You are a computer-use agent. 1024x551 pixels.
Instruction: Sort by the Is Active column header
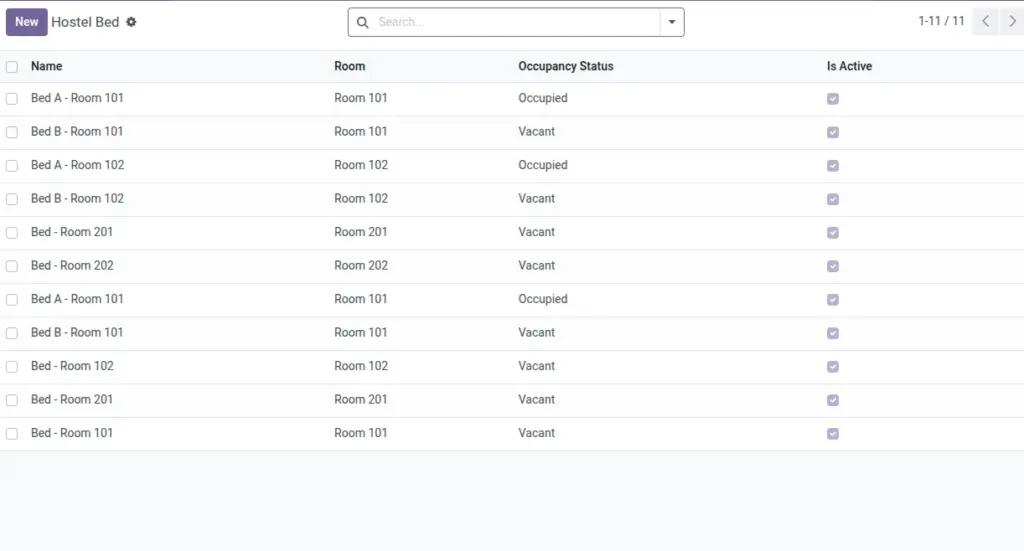pos(849,66)
